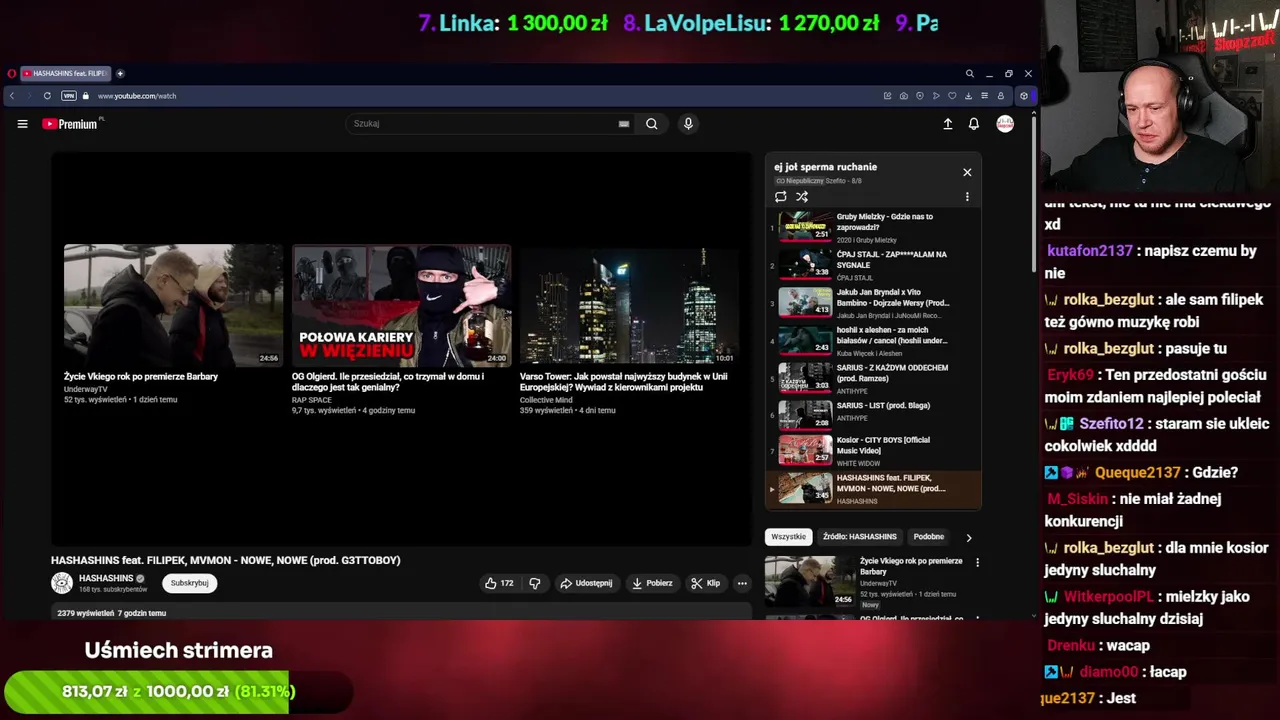Open the YouTube notifications bell

point(974,124)
